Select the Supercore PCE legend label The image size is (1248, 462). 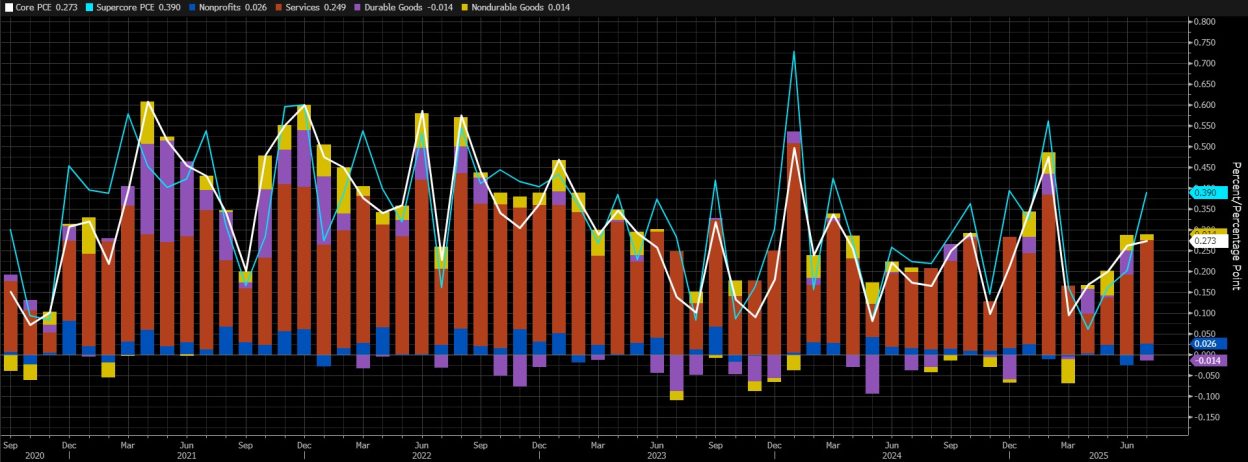(133, 8)
